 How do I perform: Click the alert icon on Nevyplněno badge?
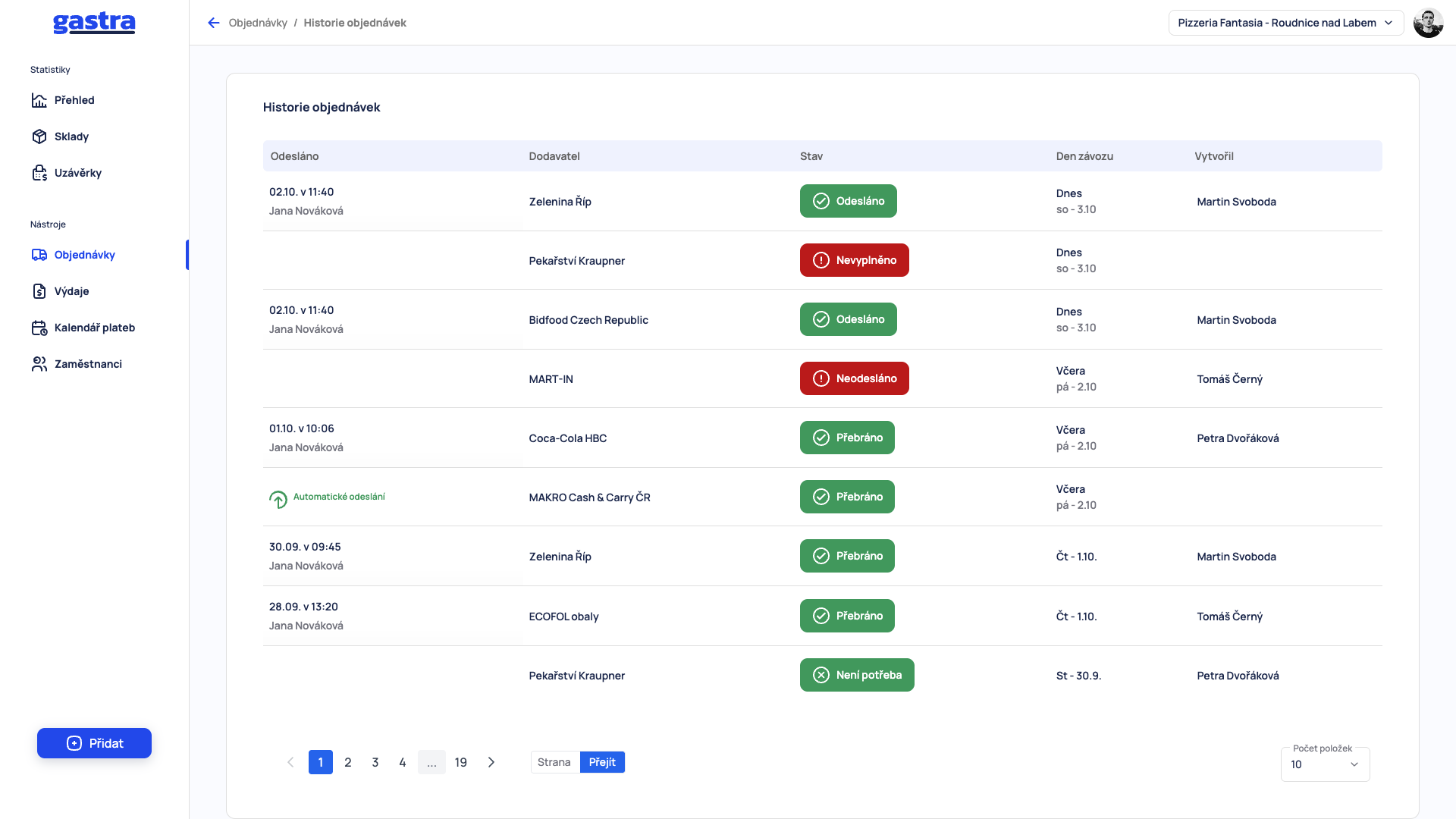[x=821, y=260]
